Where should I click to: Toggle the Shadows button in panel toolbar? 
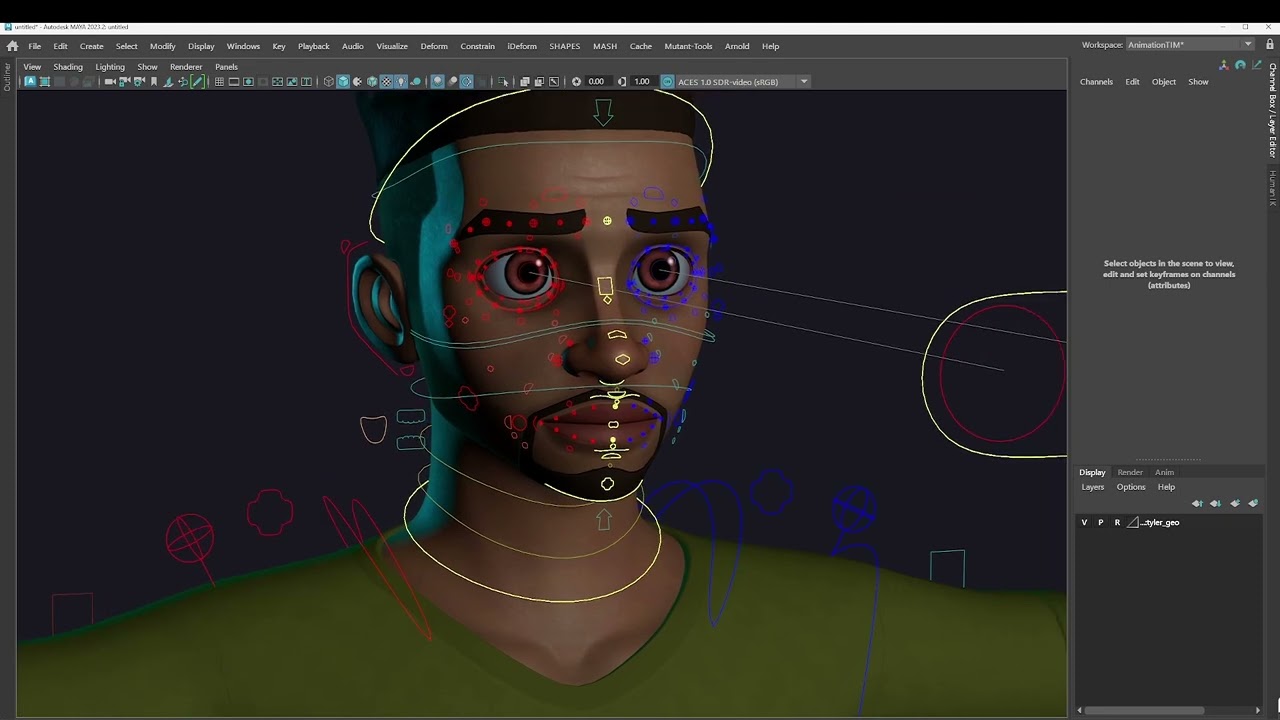415,81
